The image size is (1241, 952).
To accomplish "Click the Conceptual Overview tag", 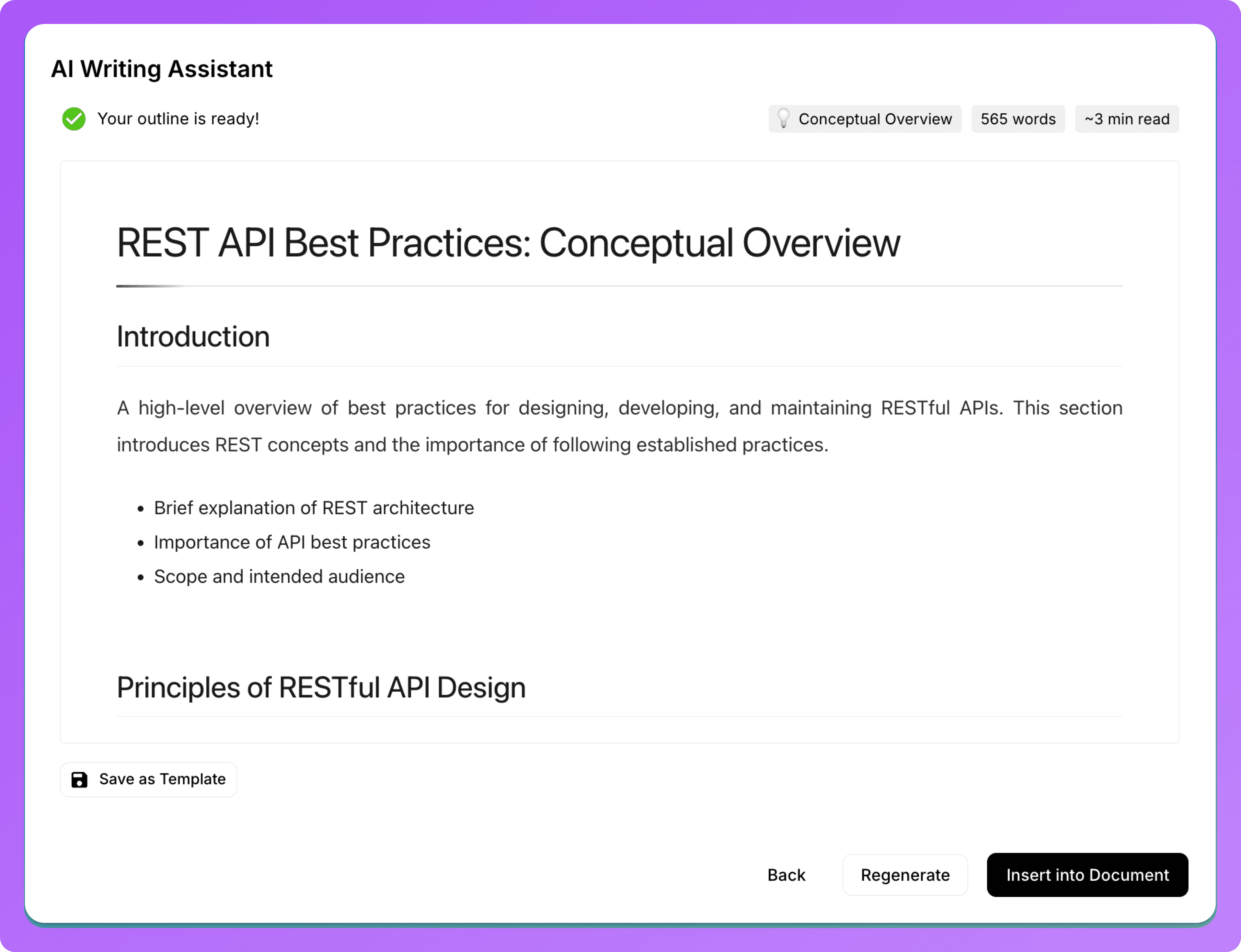I will pyautogui.click(x=865, y=119).
